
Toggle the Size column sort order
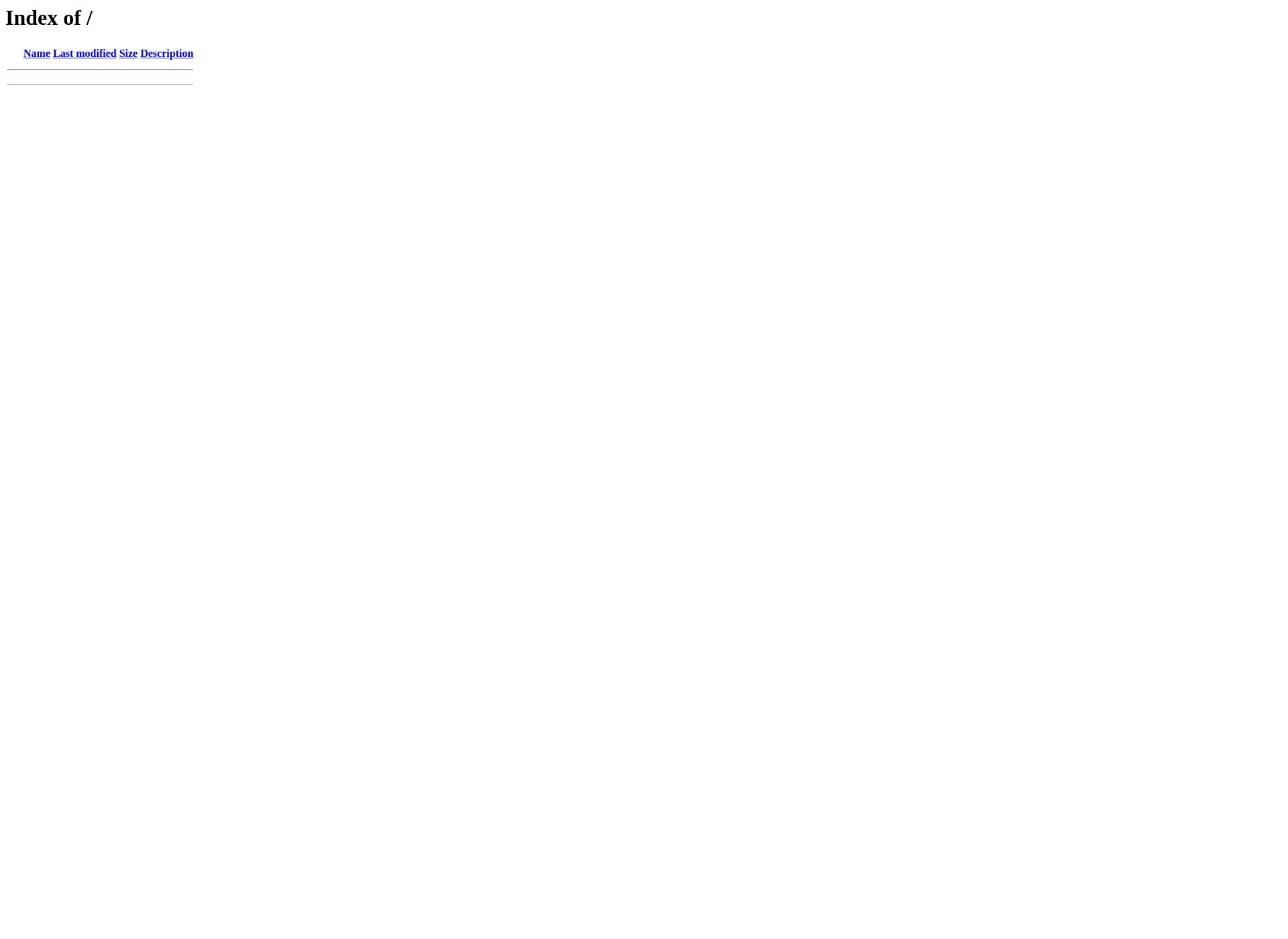click(x=128, y=53)
